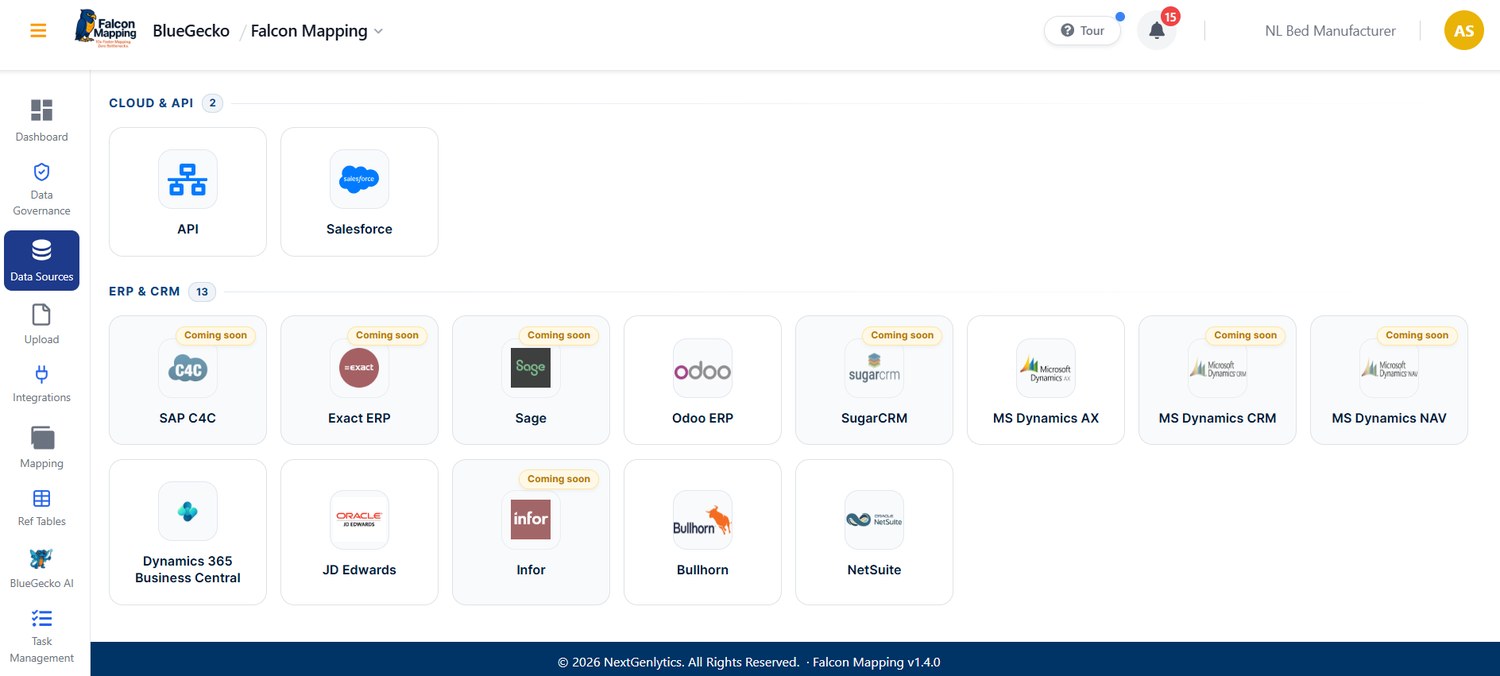The image size is (1500, 676).
Task: Open Integrations in sidebar
Action: 42,384
